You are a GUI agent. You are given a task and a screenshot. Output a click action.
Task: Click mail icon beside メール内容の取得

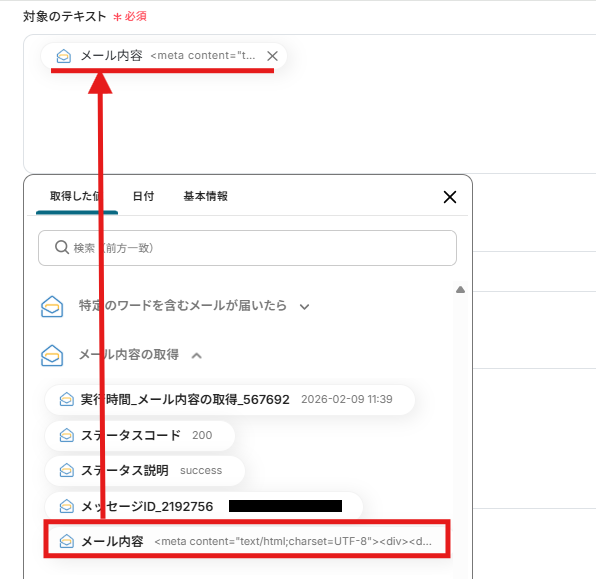click(52, 355)
